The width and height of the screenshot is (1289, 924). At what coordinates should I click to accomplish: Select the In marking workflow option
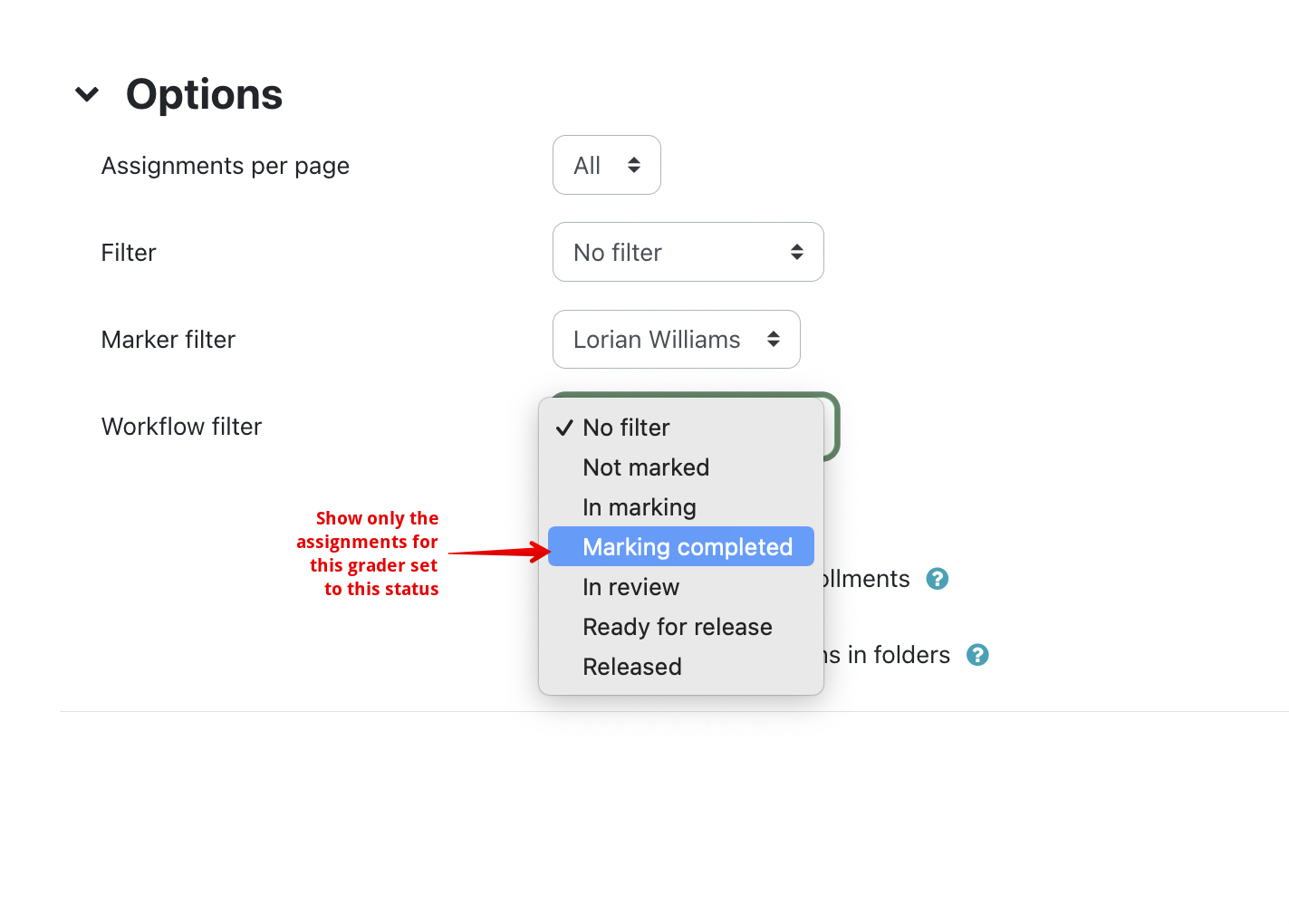[x=640, y=507]
